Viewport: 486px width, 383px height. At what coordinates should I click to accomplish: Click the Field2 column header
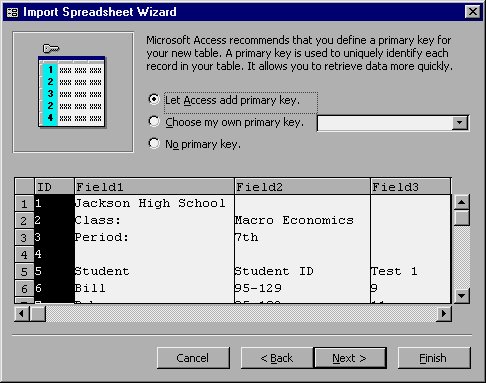[302, 187]
